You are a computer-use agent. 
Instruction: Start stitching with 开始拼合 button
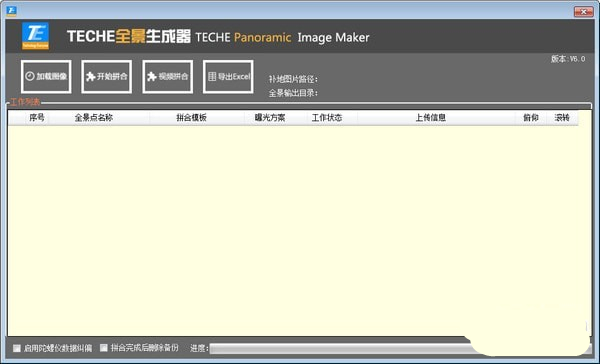pos(106,77)
